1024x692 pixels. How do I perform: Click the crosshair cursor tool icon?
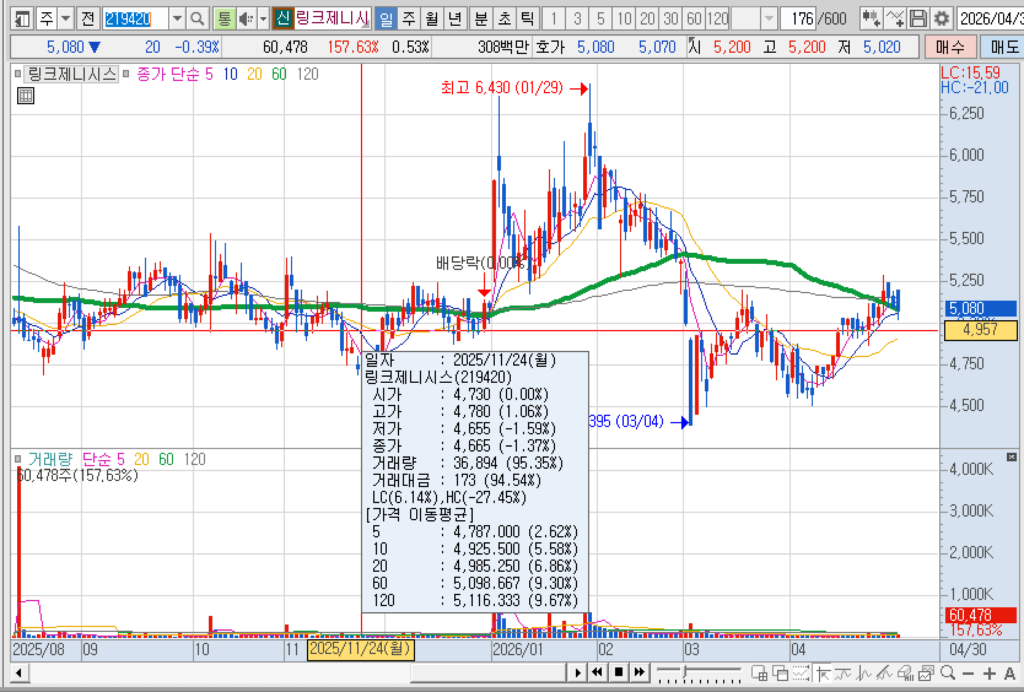coord(823,673)
